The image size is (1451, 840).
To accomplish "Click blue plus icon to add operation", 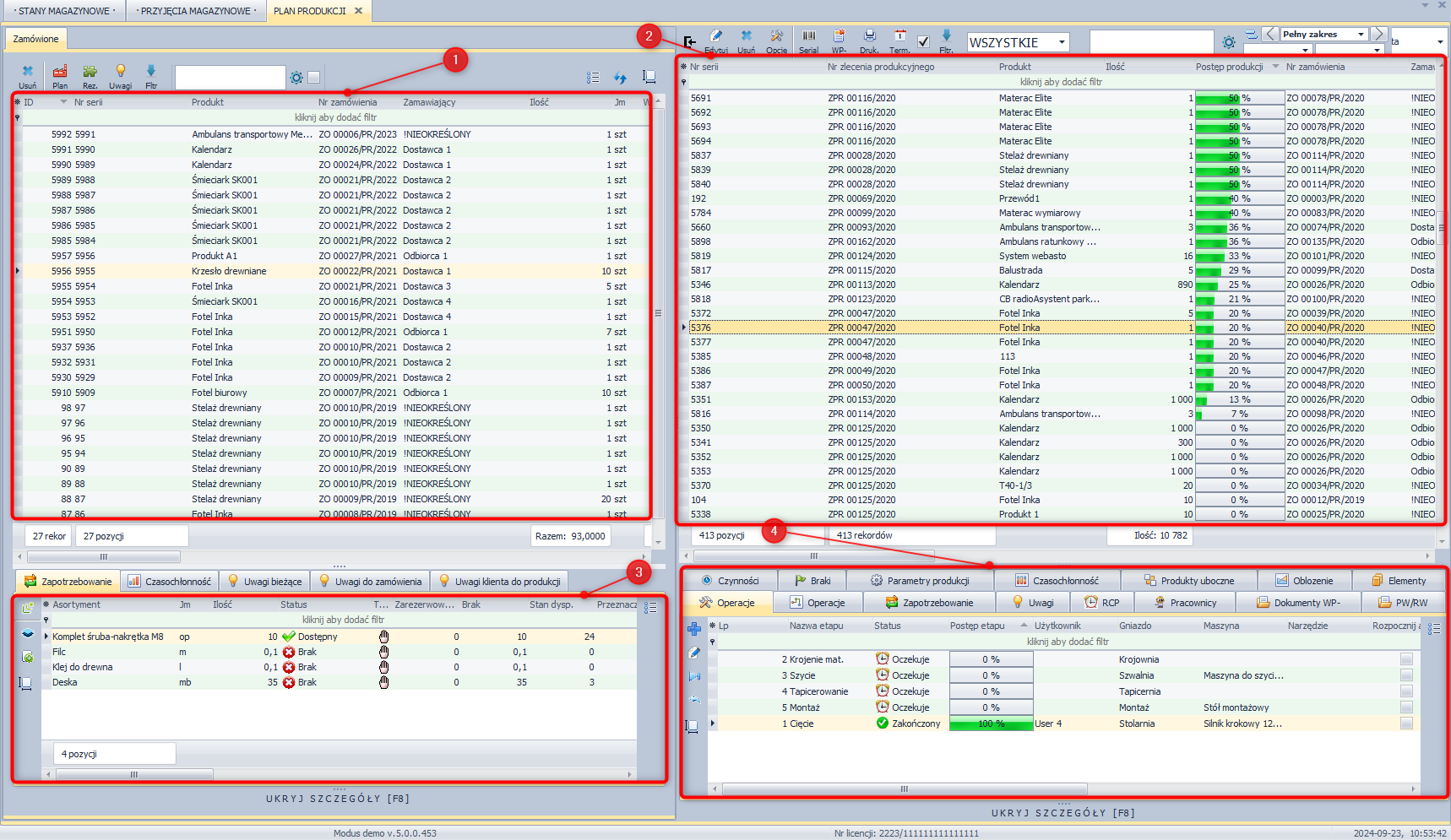I will [x=694, y=629].
